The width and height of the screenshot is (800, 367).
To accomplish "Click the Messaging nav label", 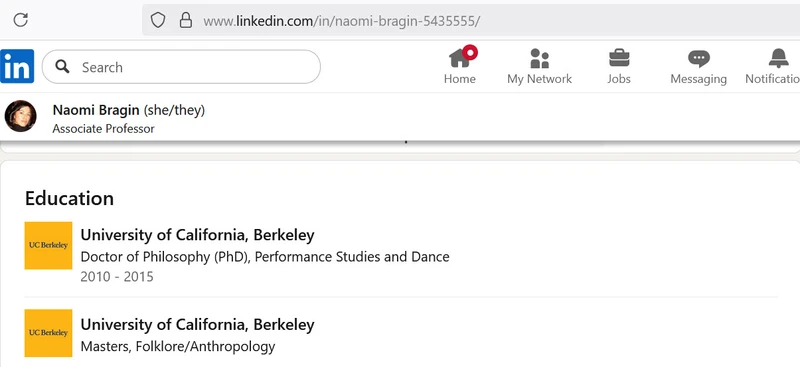I will point(698,79).
